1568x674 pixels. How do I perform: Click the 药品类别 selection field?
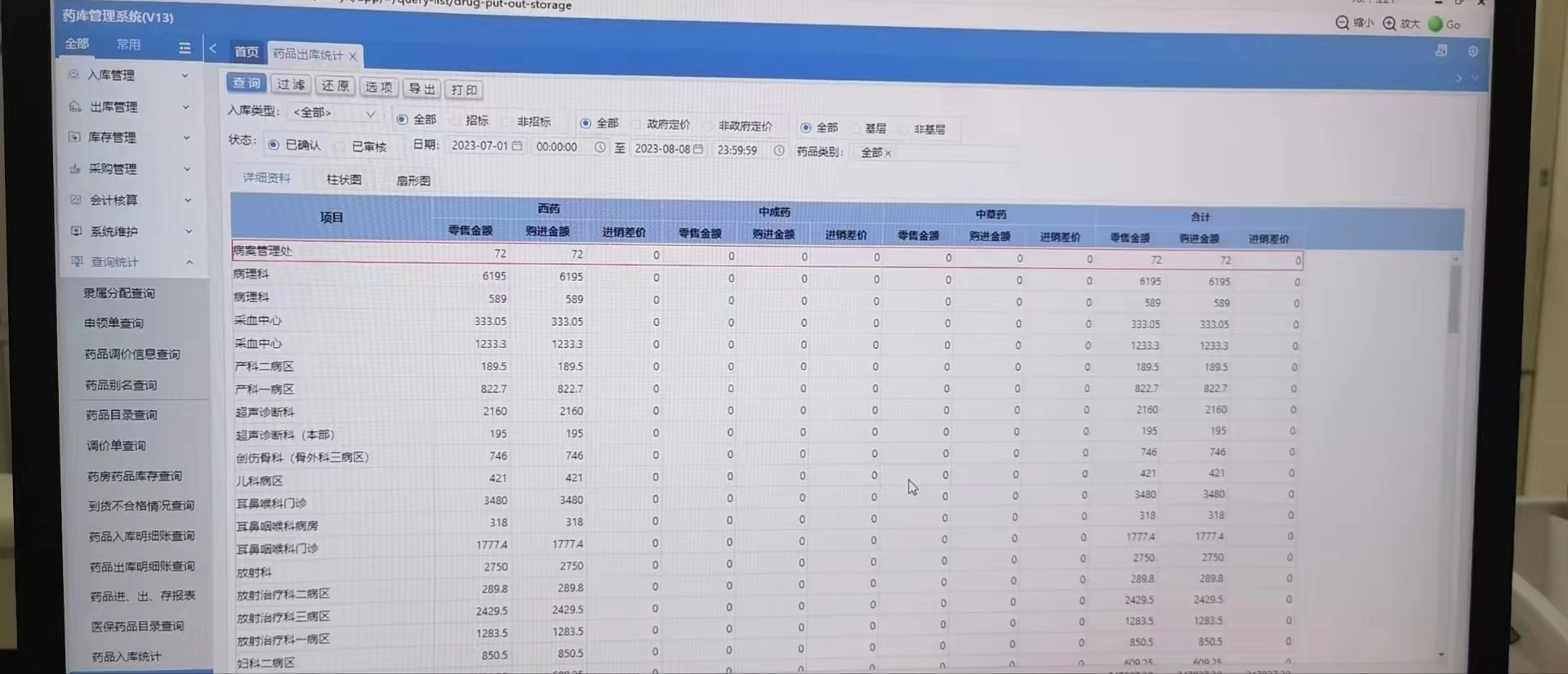pyautogui.click(x=936, y=153)
